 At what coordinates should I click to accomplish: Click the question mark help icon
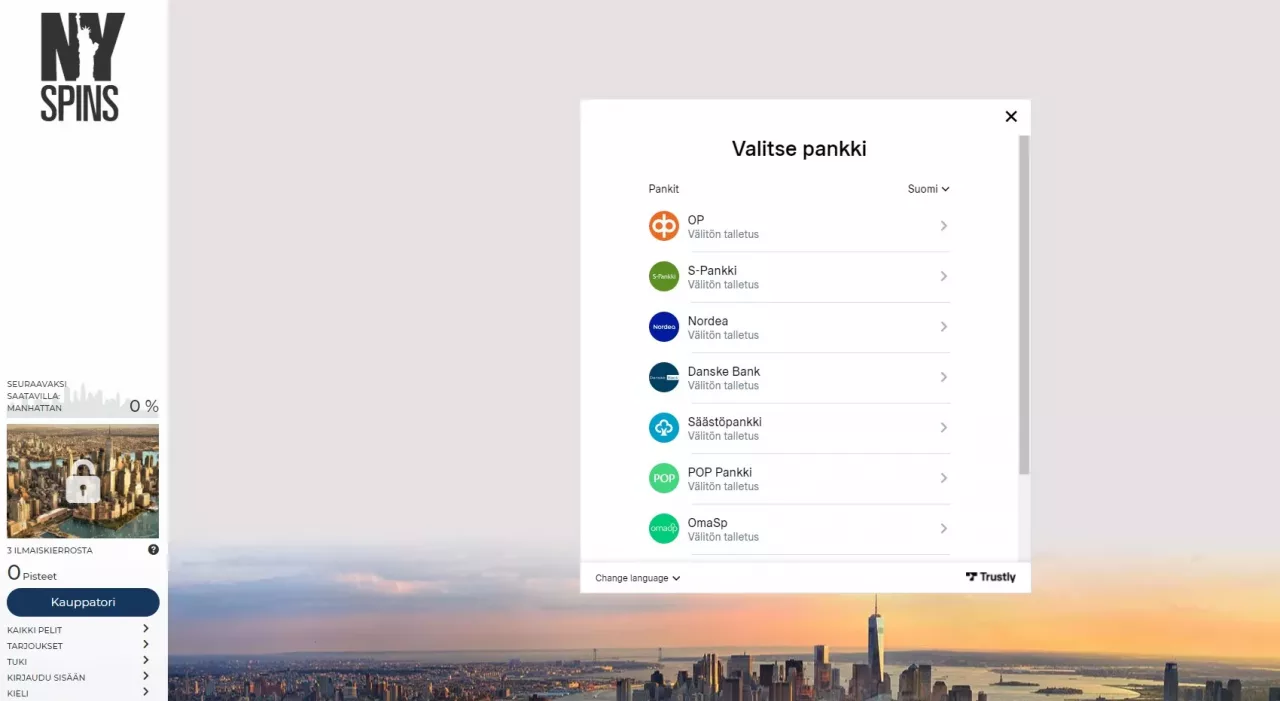[153, 549]
